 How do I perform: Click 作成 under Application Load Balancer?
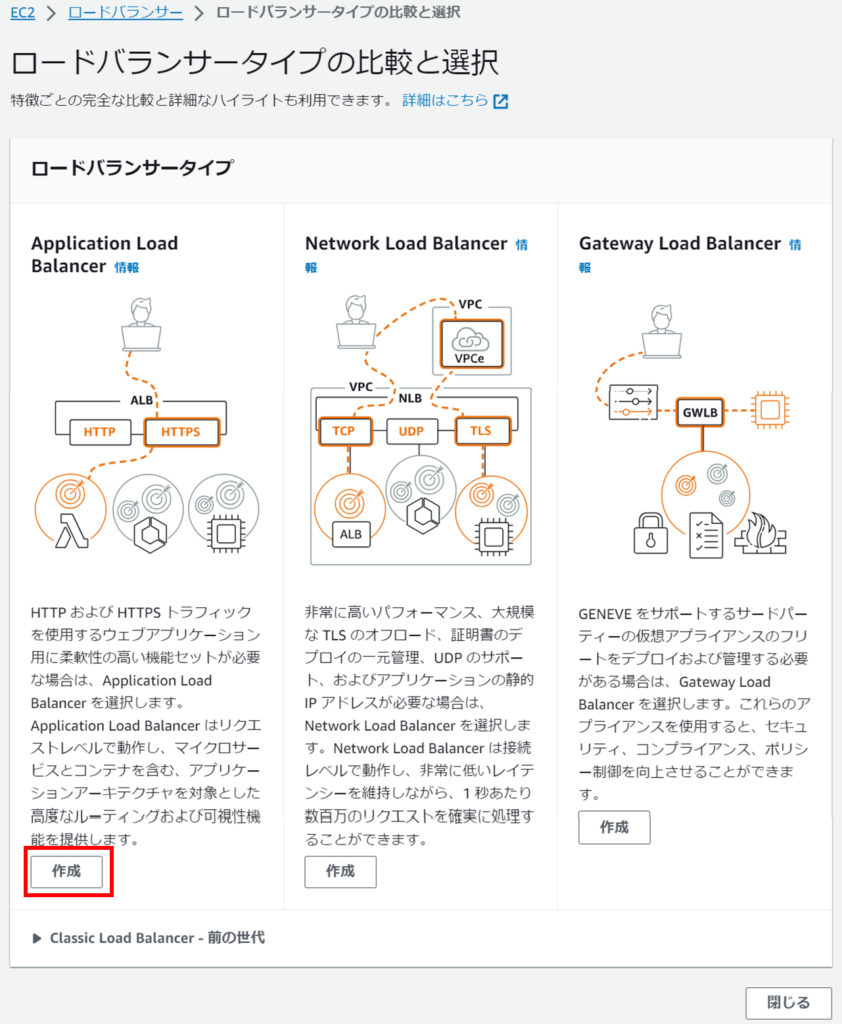click(x=67, y=871)
